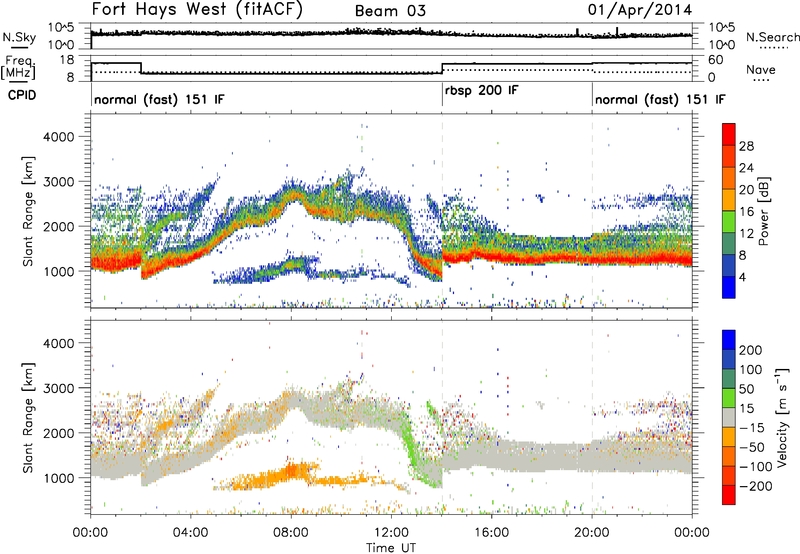Select the 'CPID' row label
800x554 pixels.
22,95
